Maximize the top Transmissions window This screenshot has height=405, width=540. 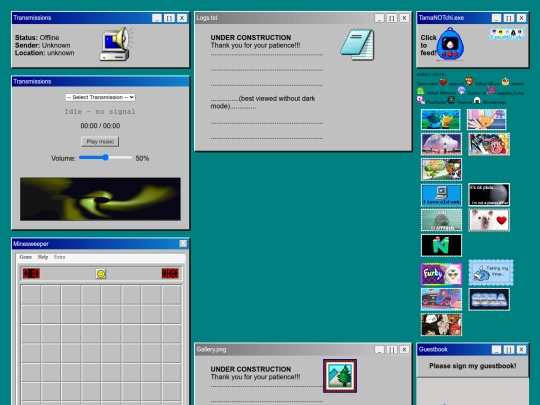pos(169,18)
